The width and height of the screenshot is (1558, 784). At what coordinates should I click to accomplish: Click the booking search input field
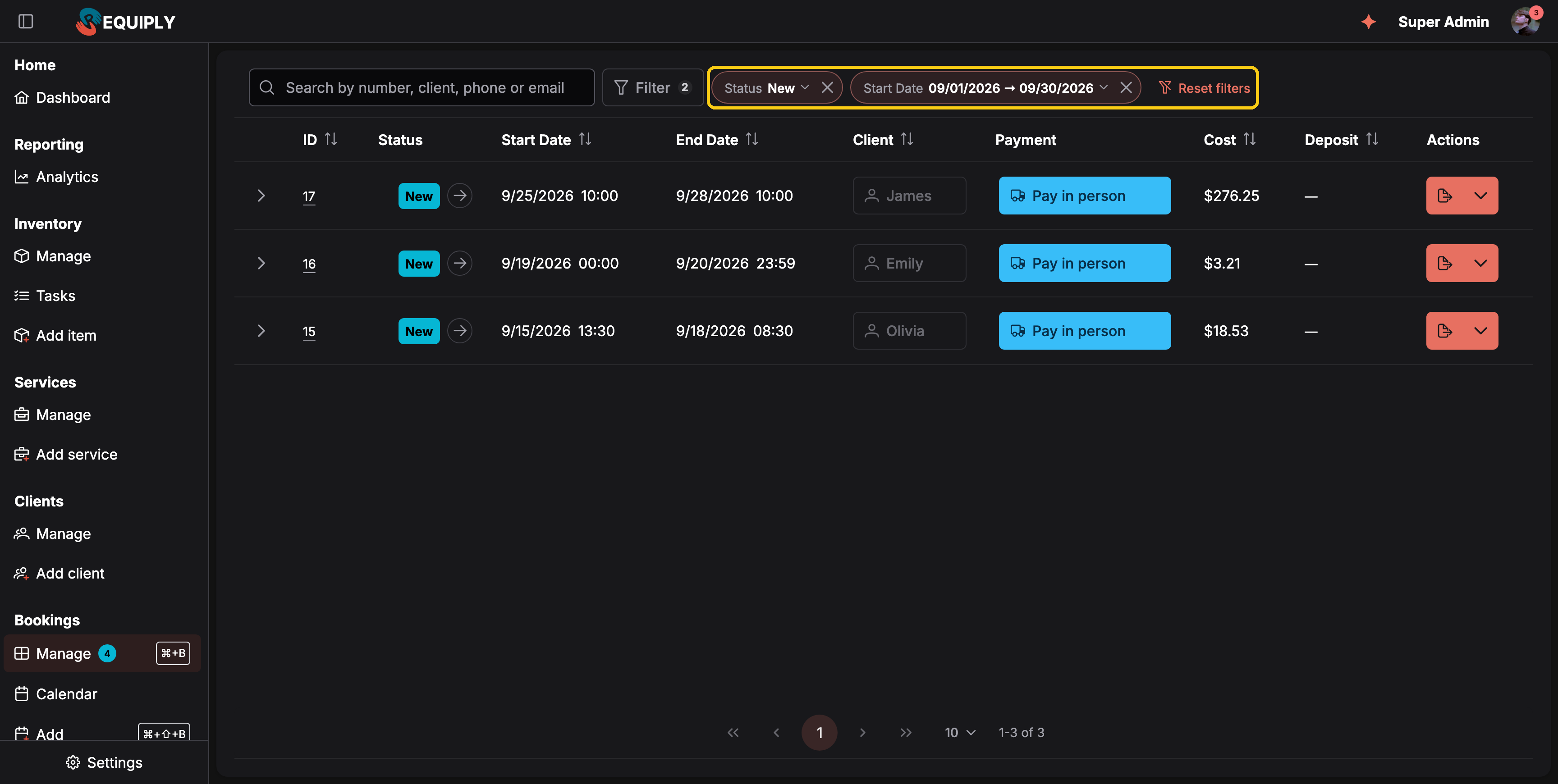(x=422, y=88)
